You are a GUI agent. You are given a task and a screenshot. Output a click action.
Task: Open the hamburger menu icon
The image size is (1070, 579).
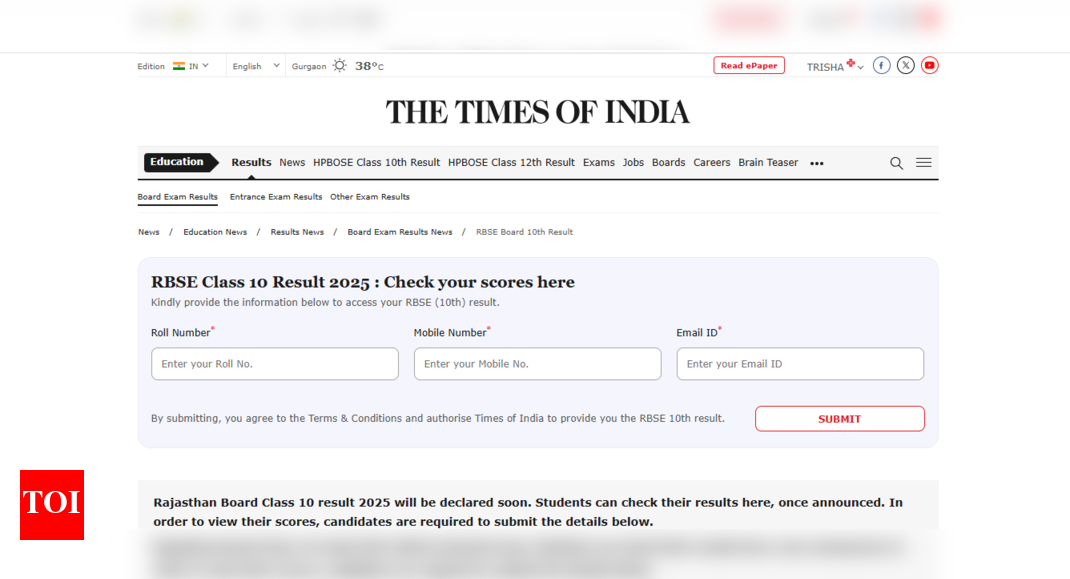[x=923, y=162]
